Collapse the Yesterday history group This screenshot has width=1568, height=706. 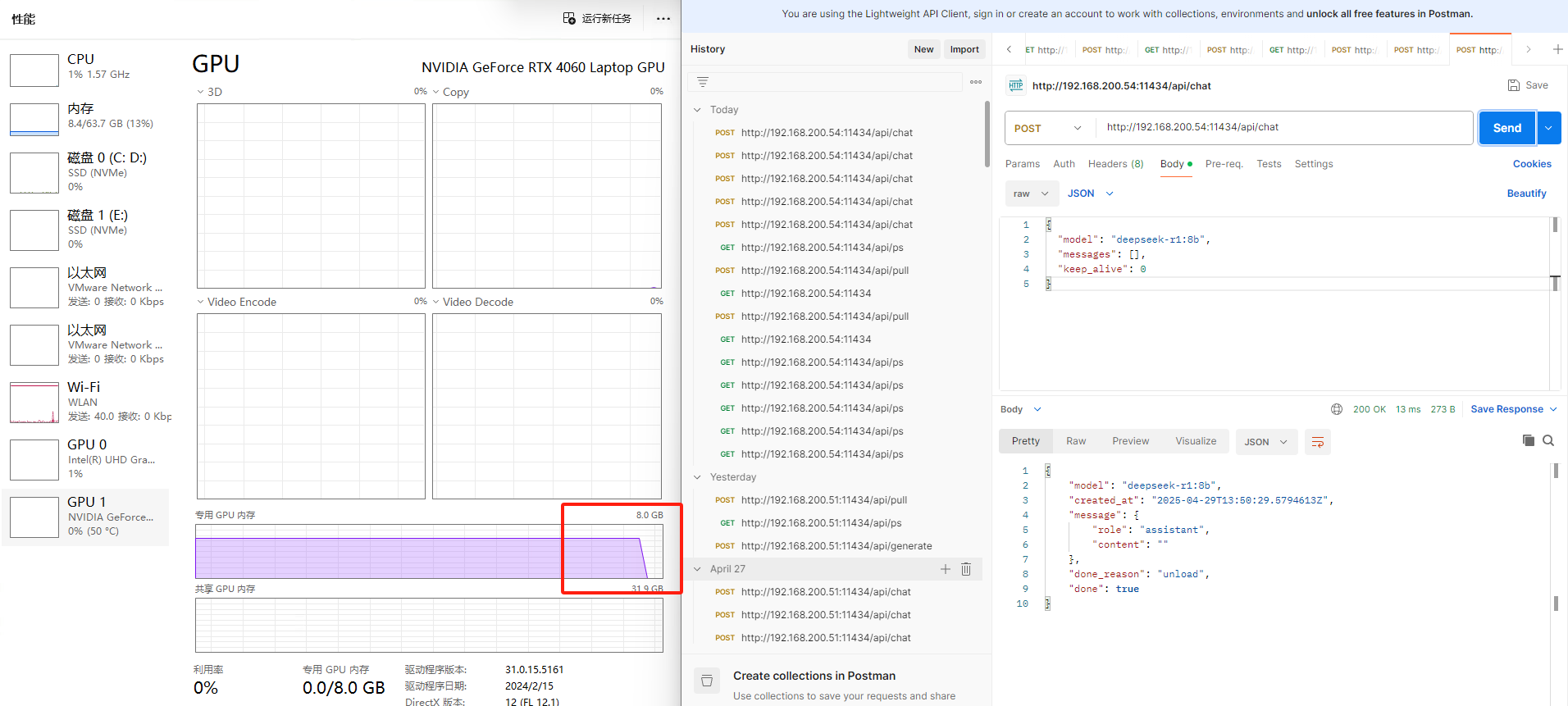click(697, 477)
